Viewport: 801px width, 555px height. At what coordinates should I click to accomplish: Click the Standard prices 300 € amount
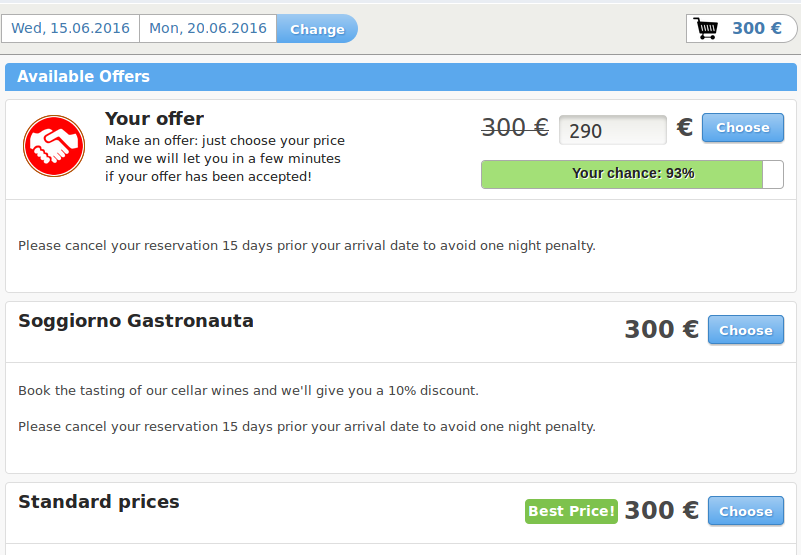point(662,510)
